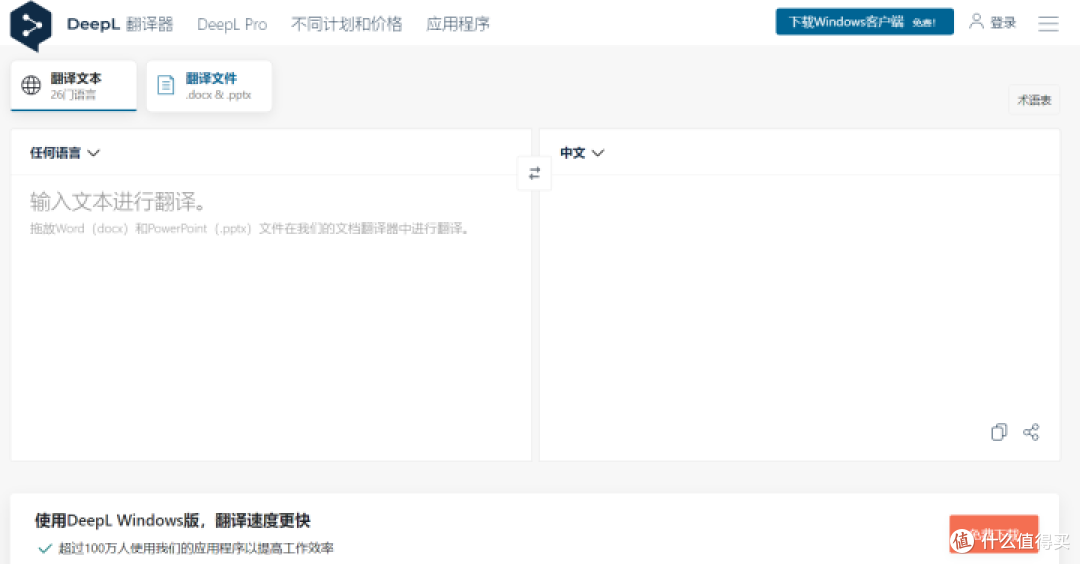Click the globe icon on 翻译文本 tab
Screen dimensions: 1080x564
[31, 85]
